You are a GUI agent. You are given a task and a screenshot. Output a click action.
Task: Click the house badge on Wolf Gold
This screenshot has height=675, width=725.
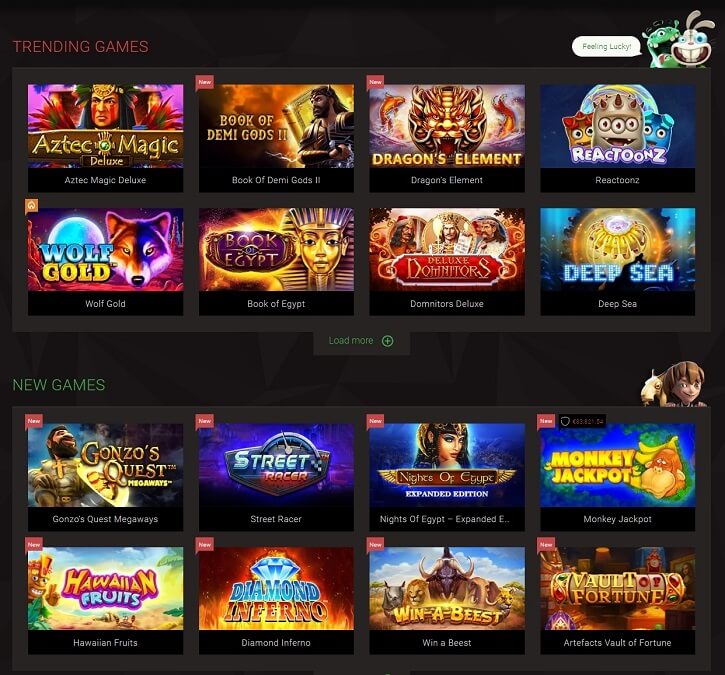[31, 206]
